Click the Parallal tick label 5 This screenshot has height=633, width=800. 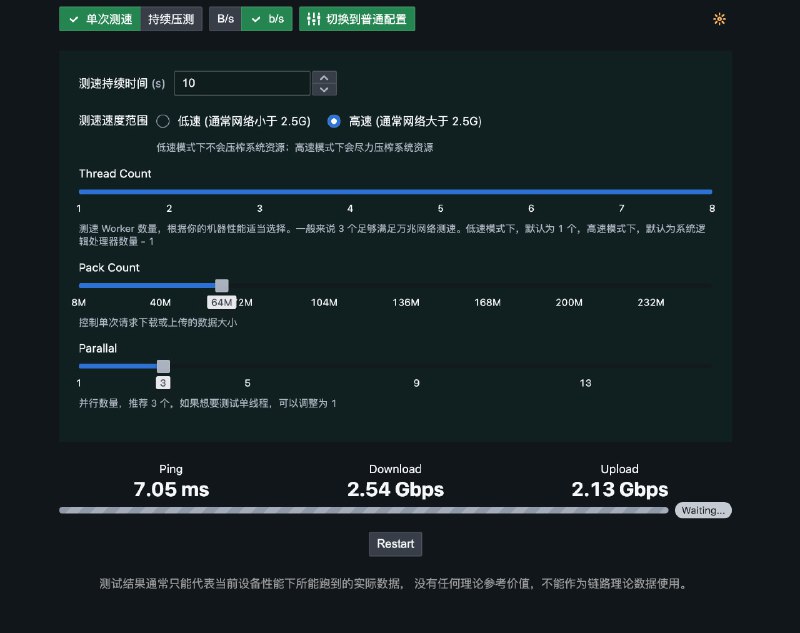point(247,383)
